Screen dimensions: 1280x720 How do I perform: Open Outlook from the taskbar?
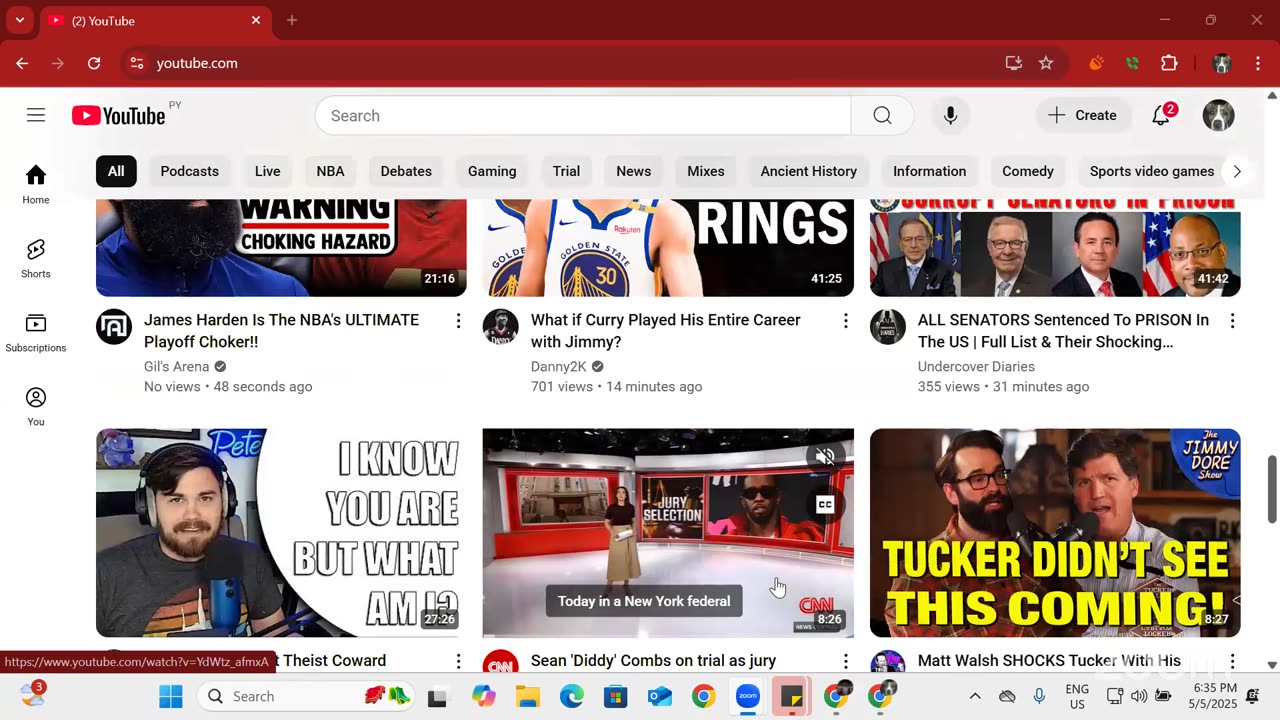[x=660, y=696]
